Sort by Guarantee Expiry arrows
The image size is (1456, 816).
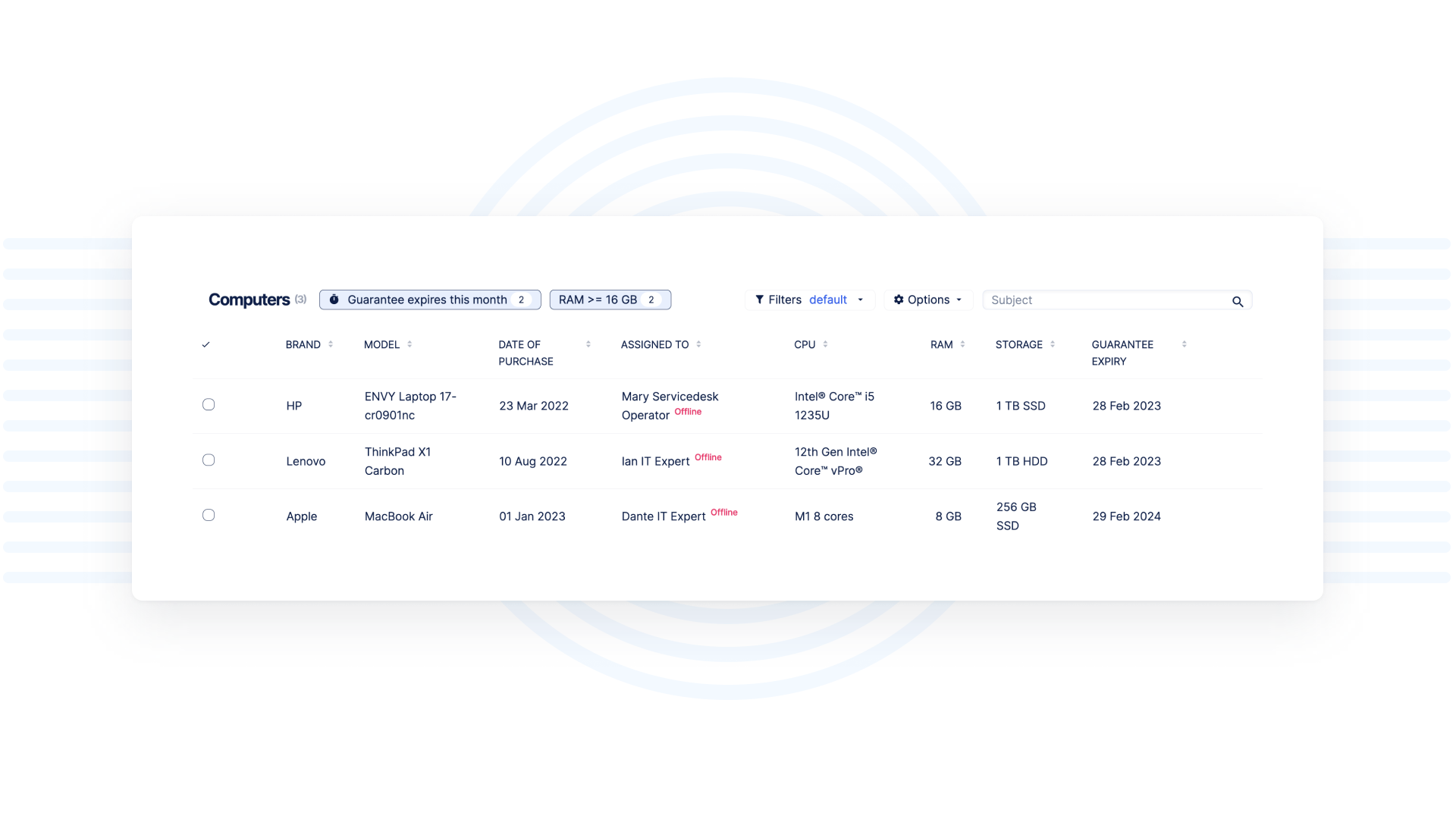click(1184, 344)
